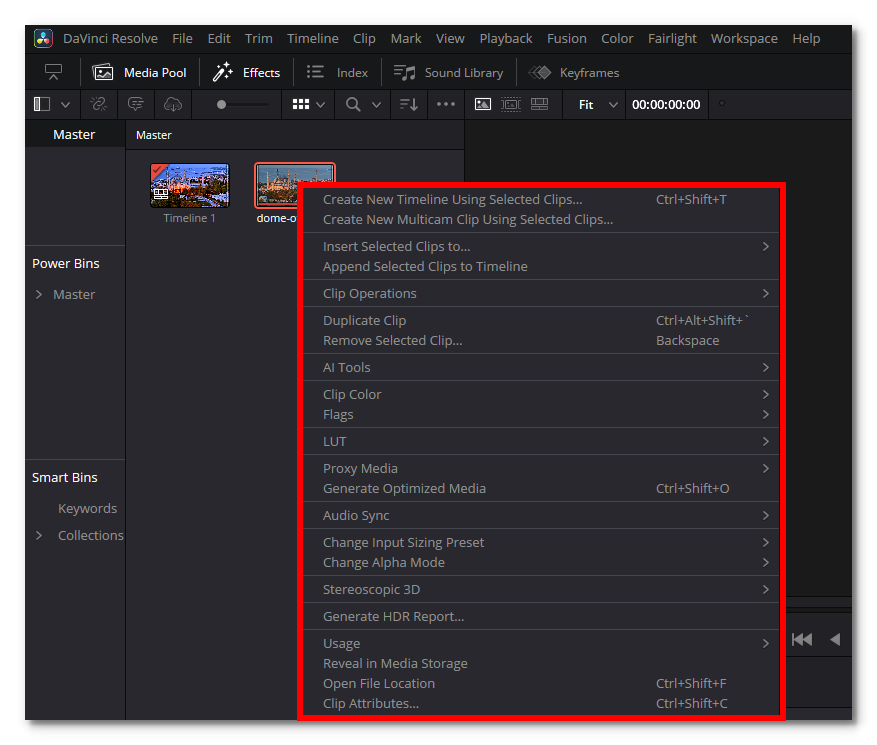Image resolution: width=877 pixels, height=745 pixels.
Task: Click the bin list sidebar icon
Action: point(42,104)
